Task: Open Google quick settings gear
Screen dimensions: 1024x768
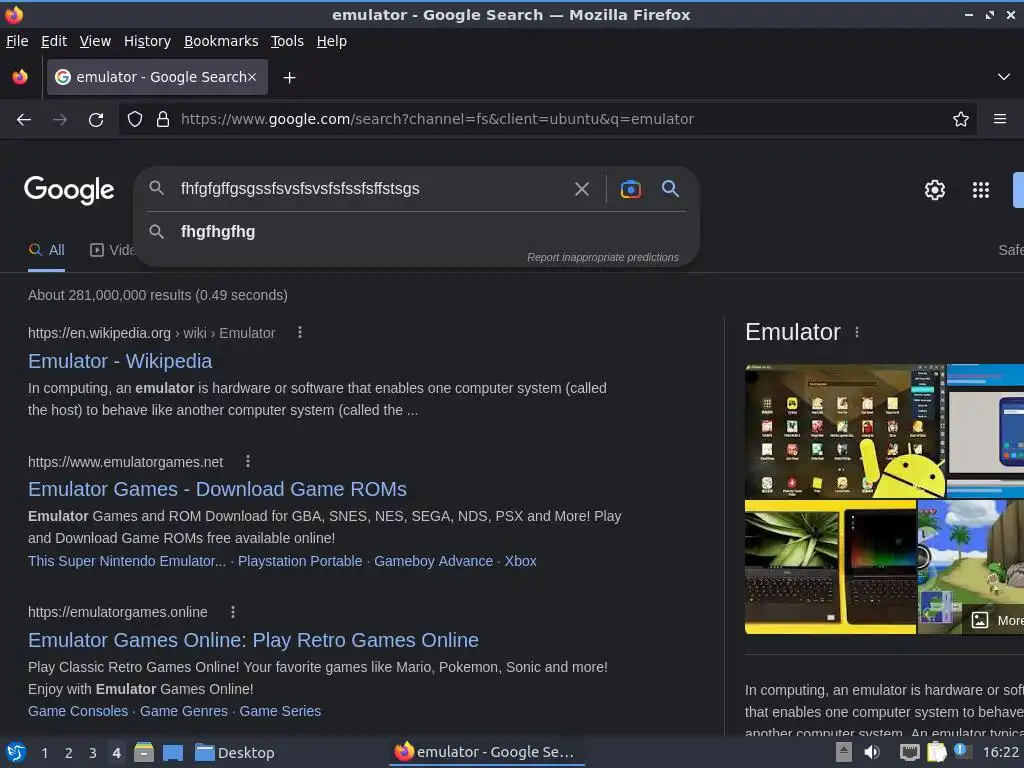Action: 935,190
